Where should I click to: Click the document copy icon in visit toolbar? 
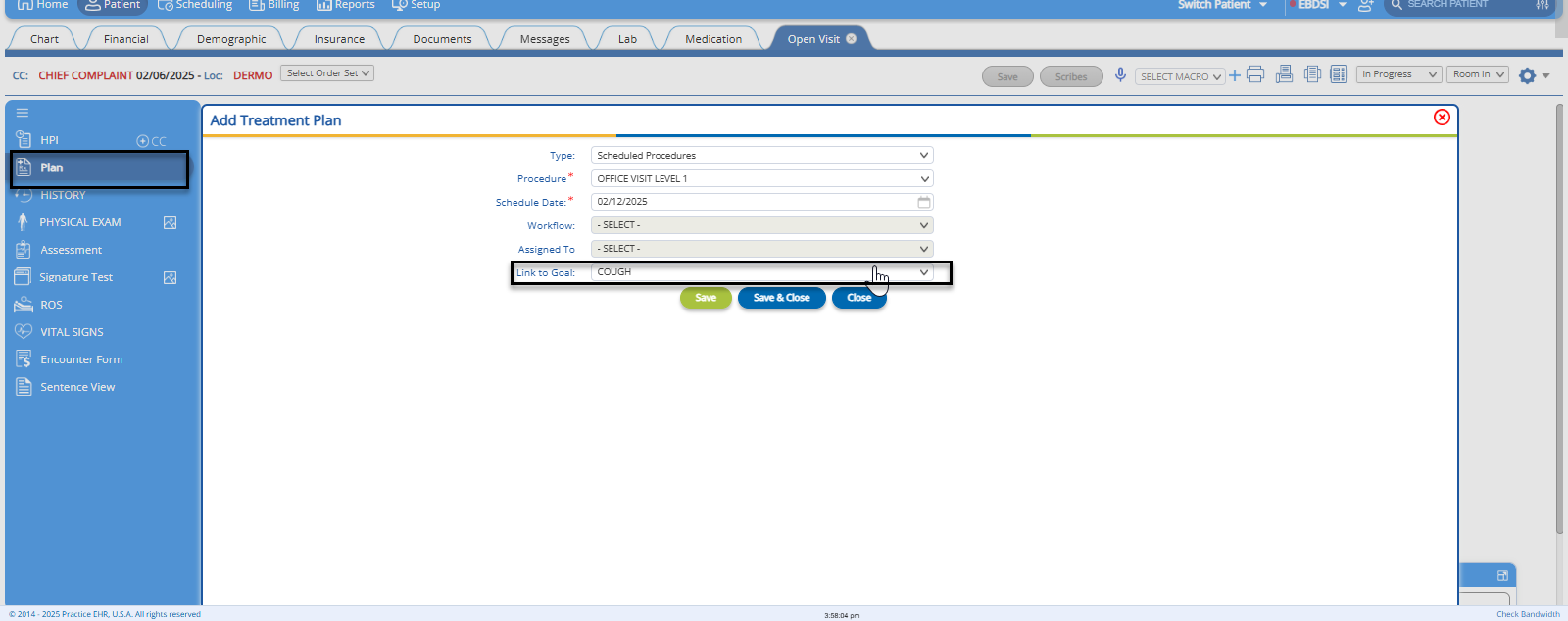1312,74
